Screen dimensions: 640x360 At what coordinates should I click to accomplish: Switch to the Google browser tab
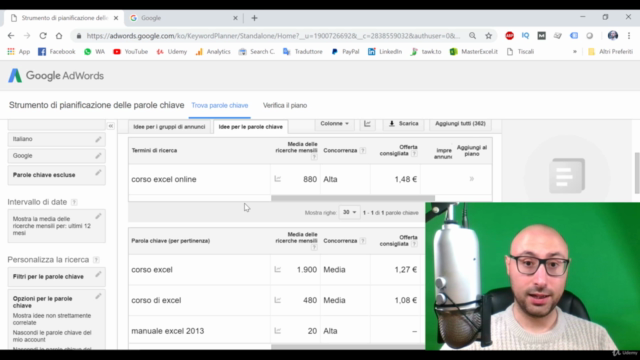click(x=184, y=18)
